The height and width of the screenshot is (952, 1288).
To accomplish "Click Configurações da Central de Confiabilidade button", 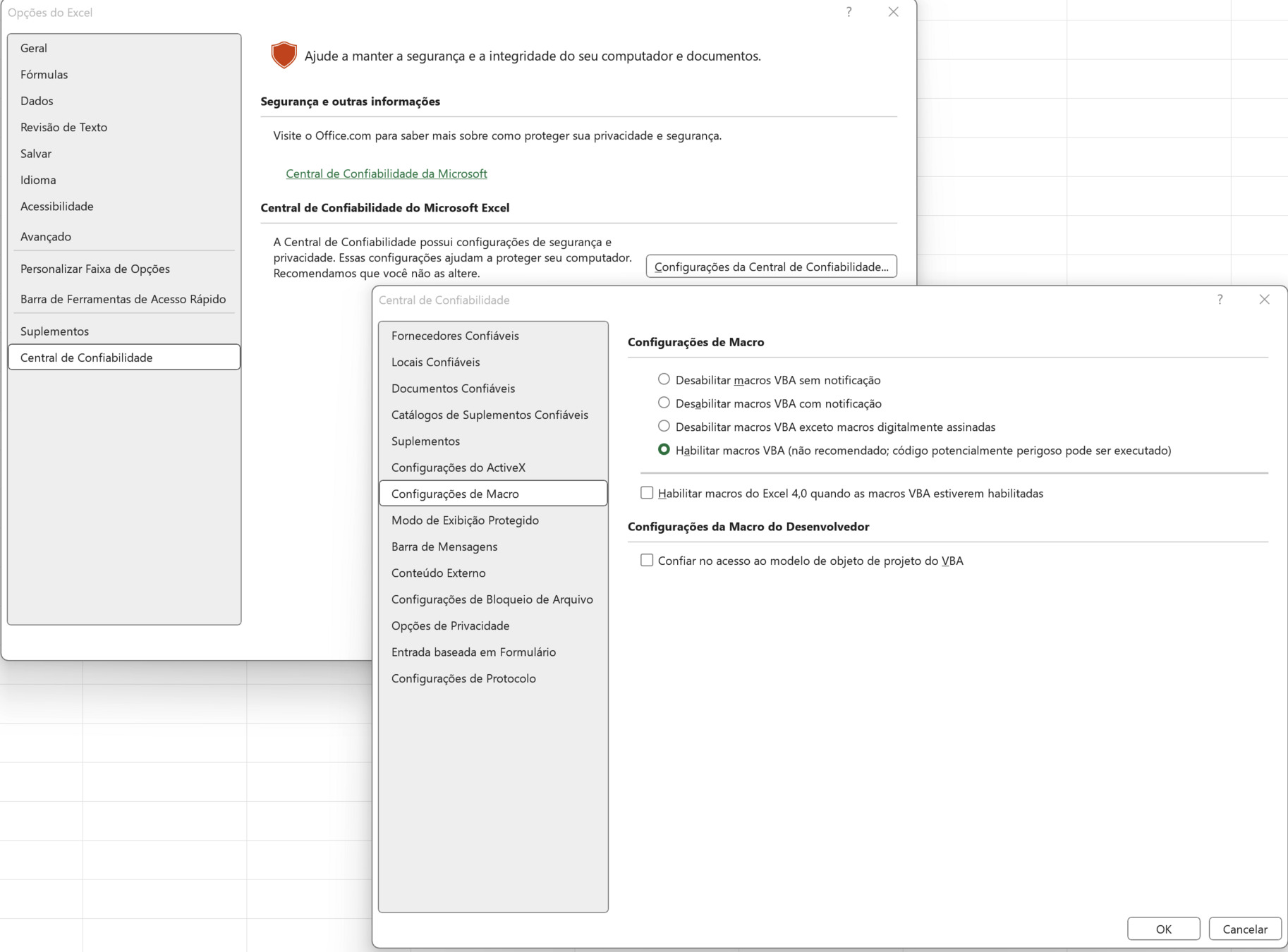I will click(x=771, y=267).
